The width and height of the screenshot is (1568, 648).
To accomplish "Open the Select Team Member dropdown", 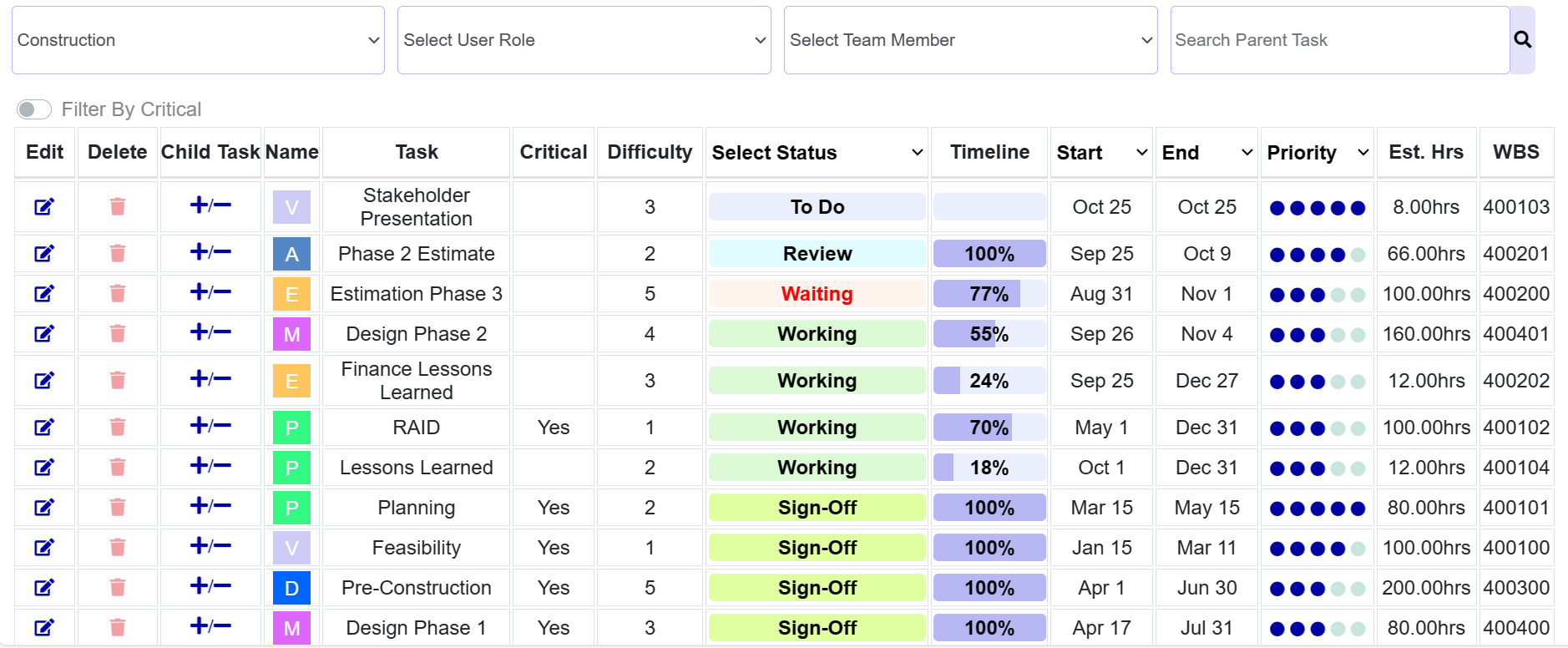I will coord(970,40).
